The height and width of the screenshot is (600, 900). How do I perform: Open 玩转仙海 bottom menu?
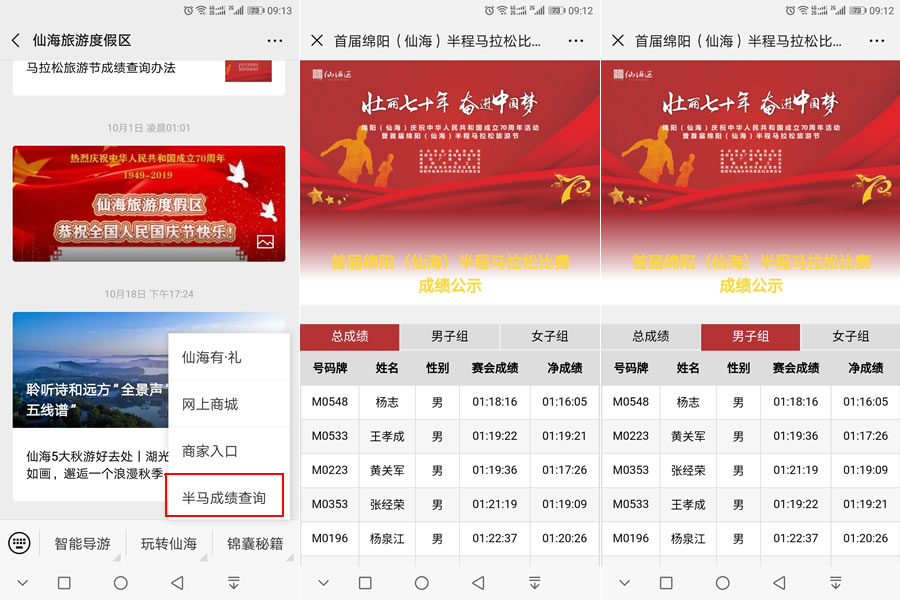pos(169,544)
